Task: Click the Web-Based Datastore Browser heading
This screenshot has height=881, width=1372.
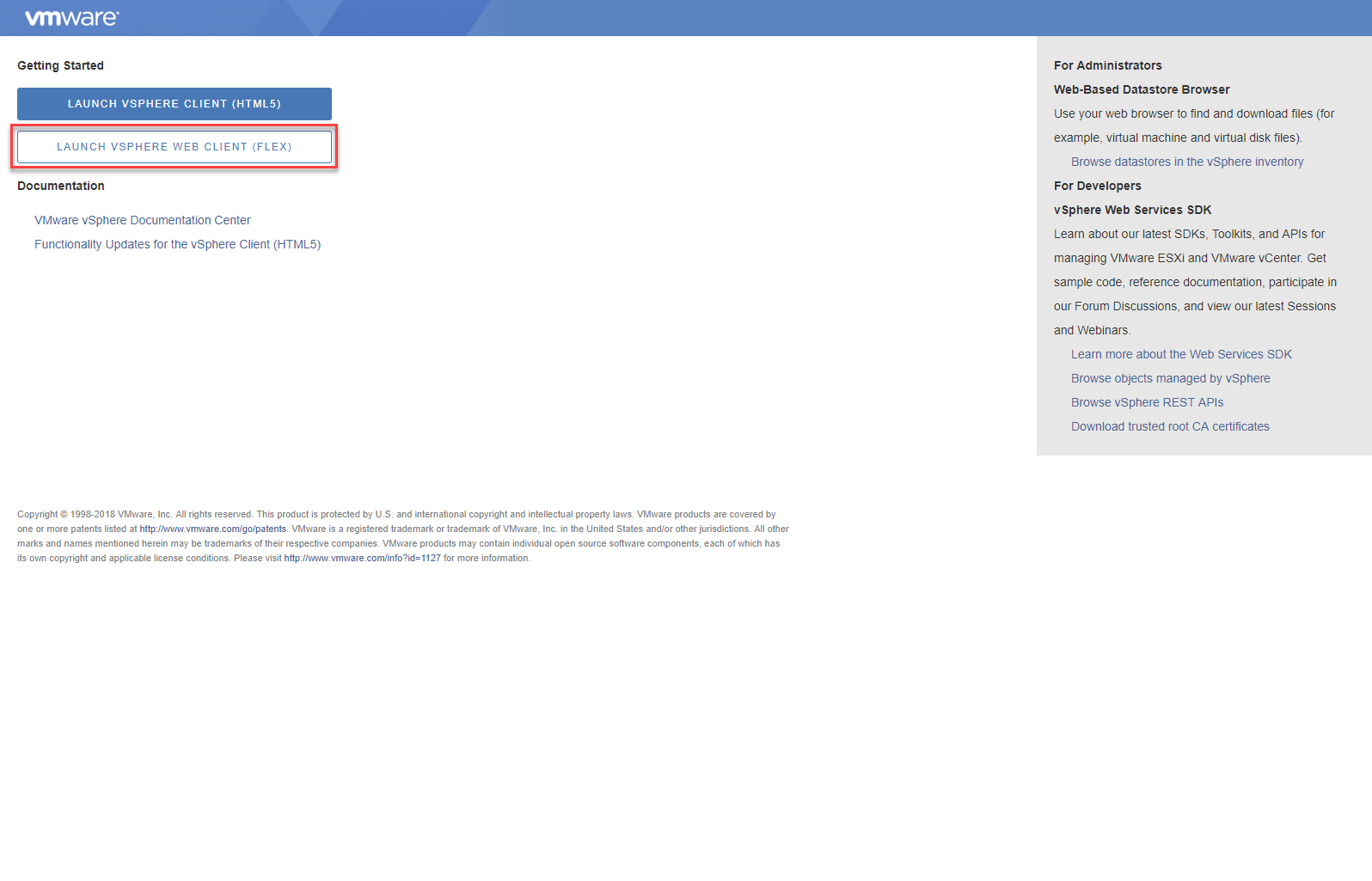Action: 1142,90
